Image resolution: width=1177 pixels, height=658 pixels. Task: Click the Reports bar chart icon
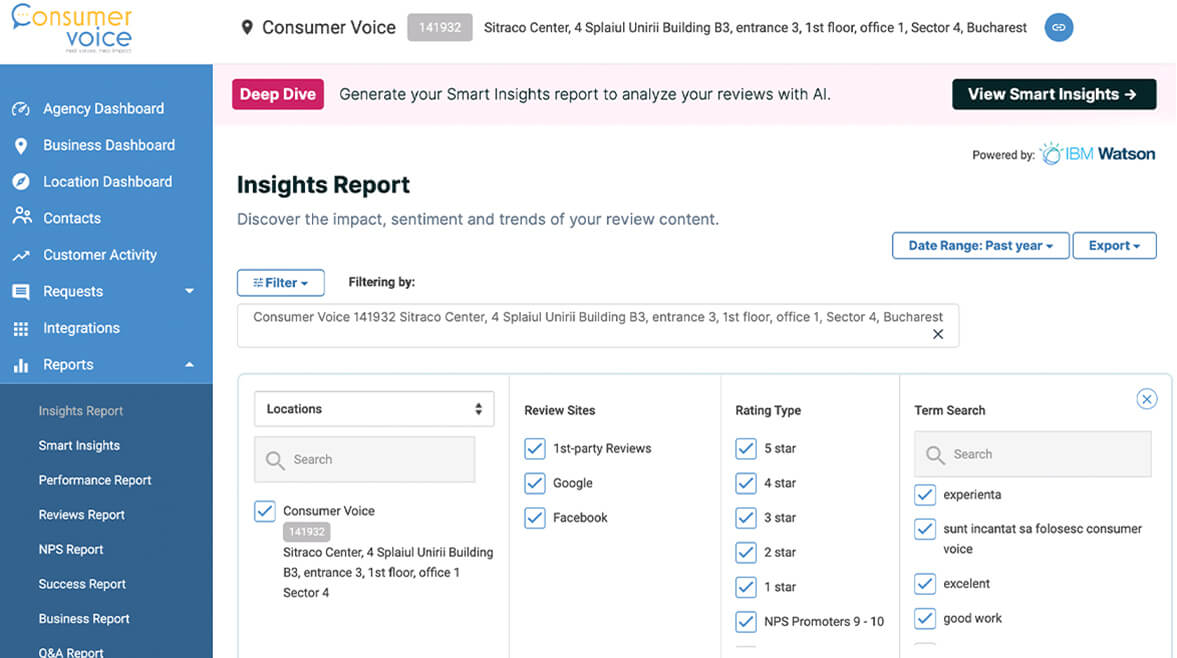(21, 365)
